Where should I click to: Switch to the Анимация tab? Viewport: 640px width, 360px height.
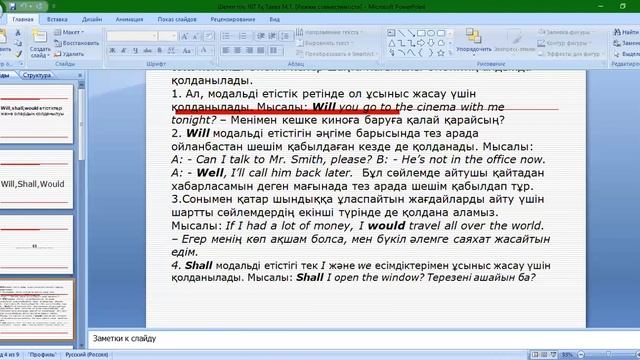coord(129,19)
